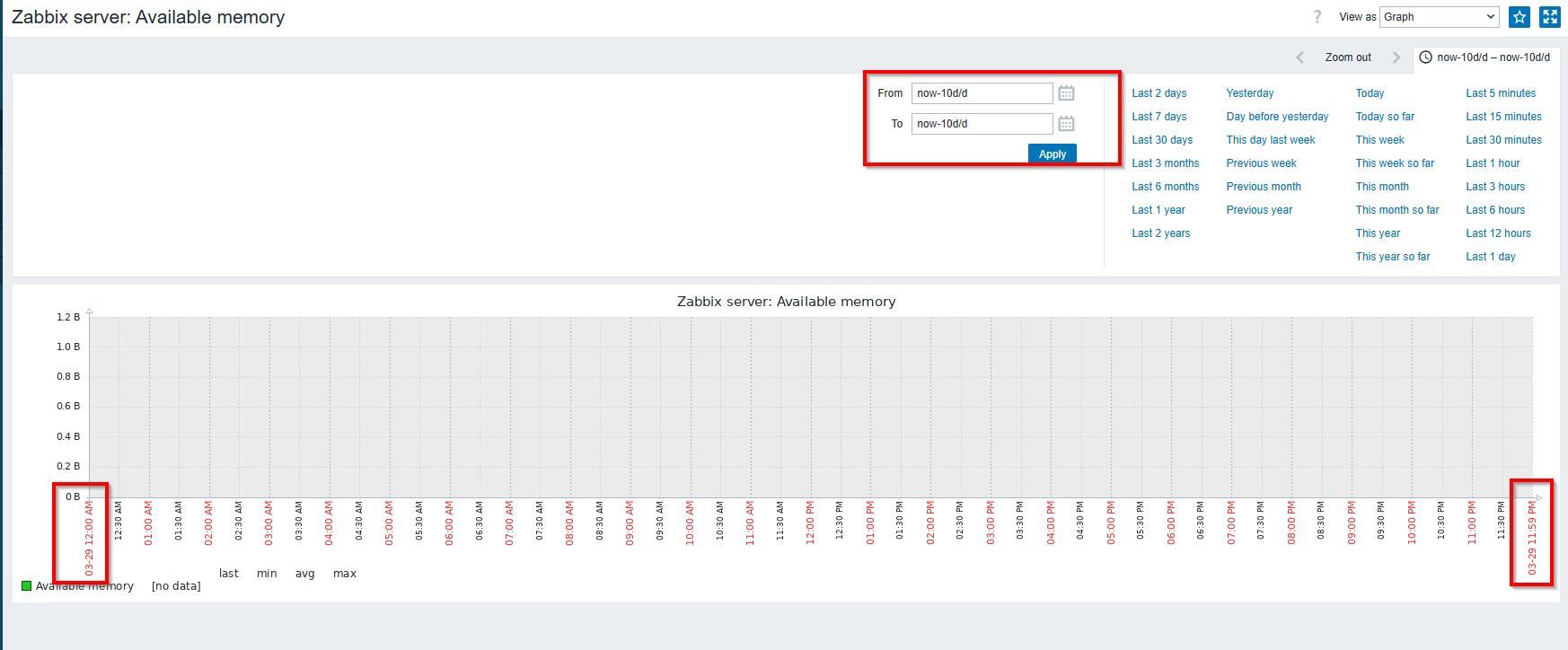Open the From date calendar picker
Image resolution: width=1568 pixels, height=650 pixels.
coord(1066,93)
